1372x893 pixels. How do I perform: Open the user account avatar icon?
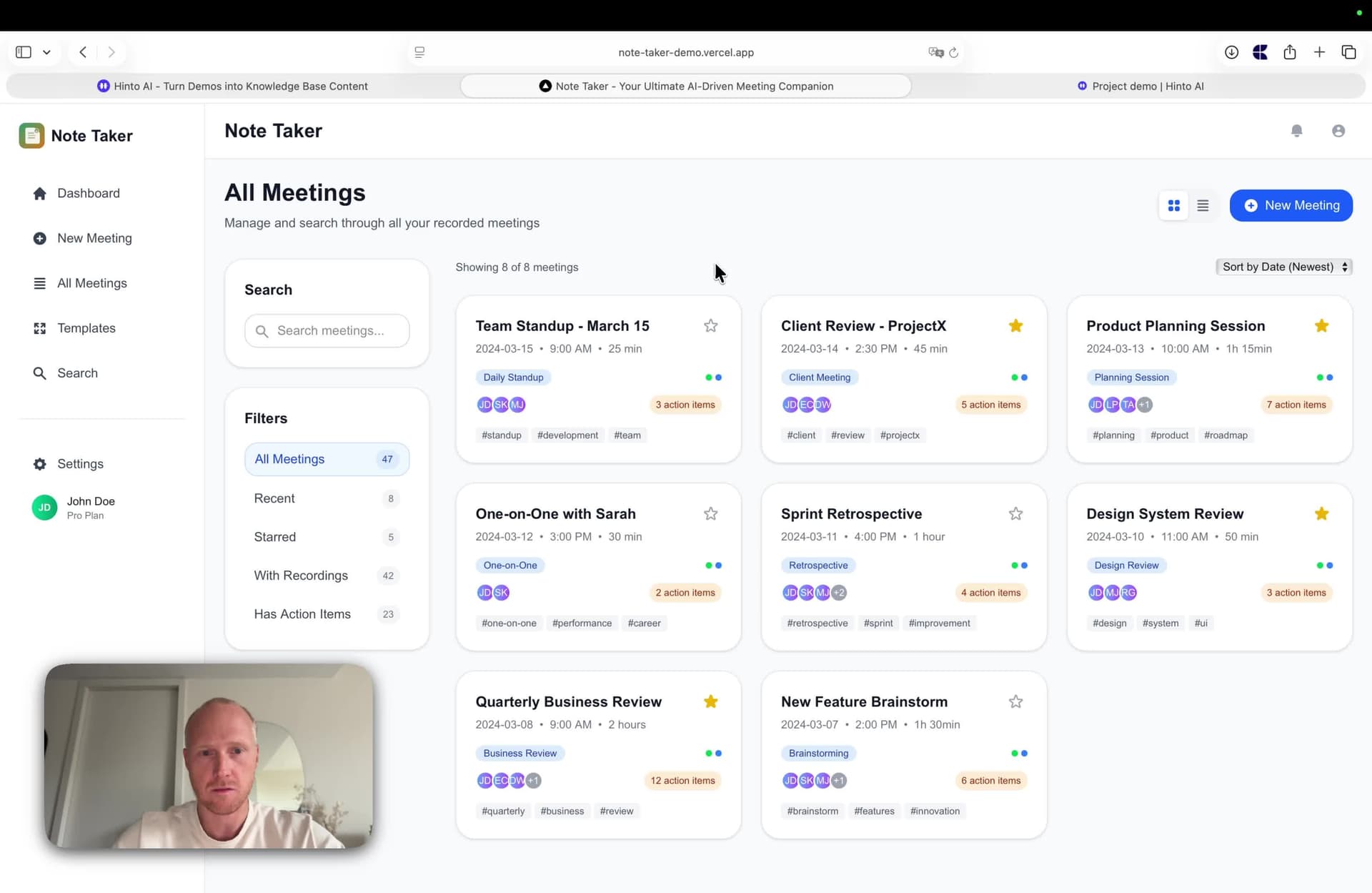point(1338,131)
